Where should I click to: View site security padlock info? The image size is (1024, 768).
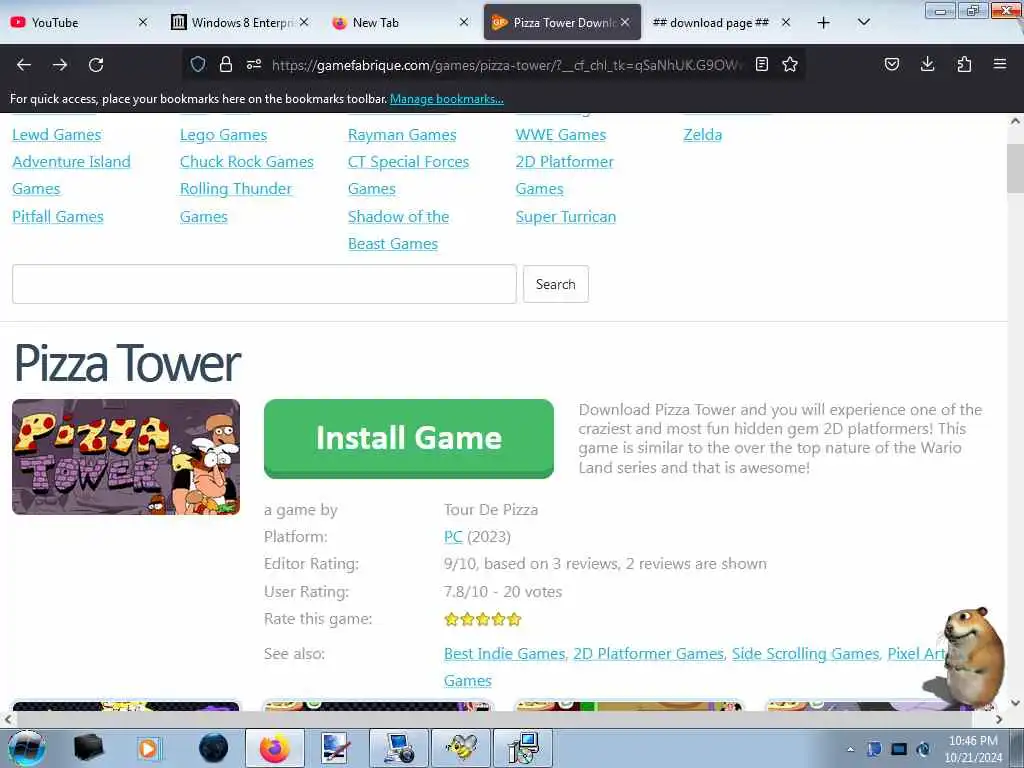coord(226,64)
